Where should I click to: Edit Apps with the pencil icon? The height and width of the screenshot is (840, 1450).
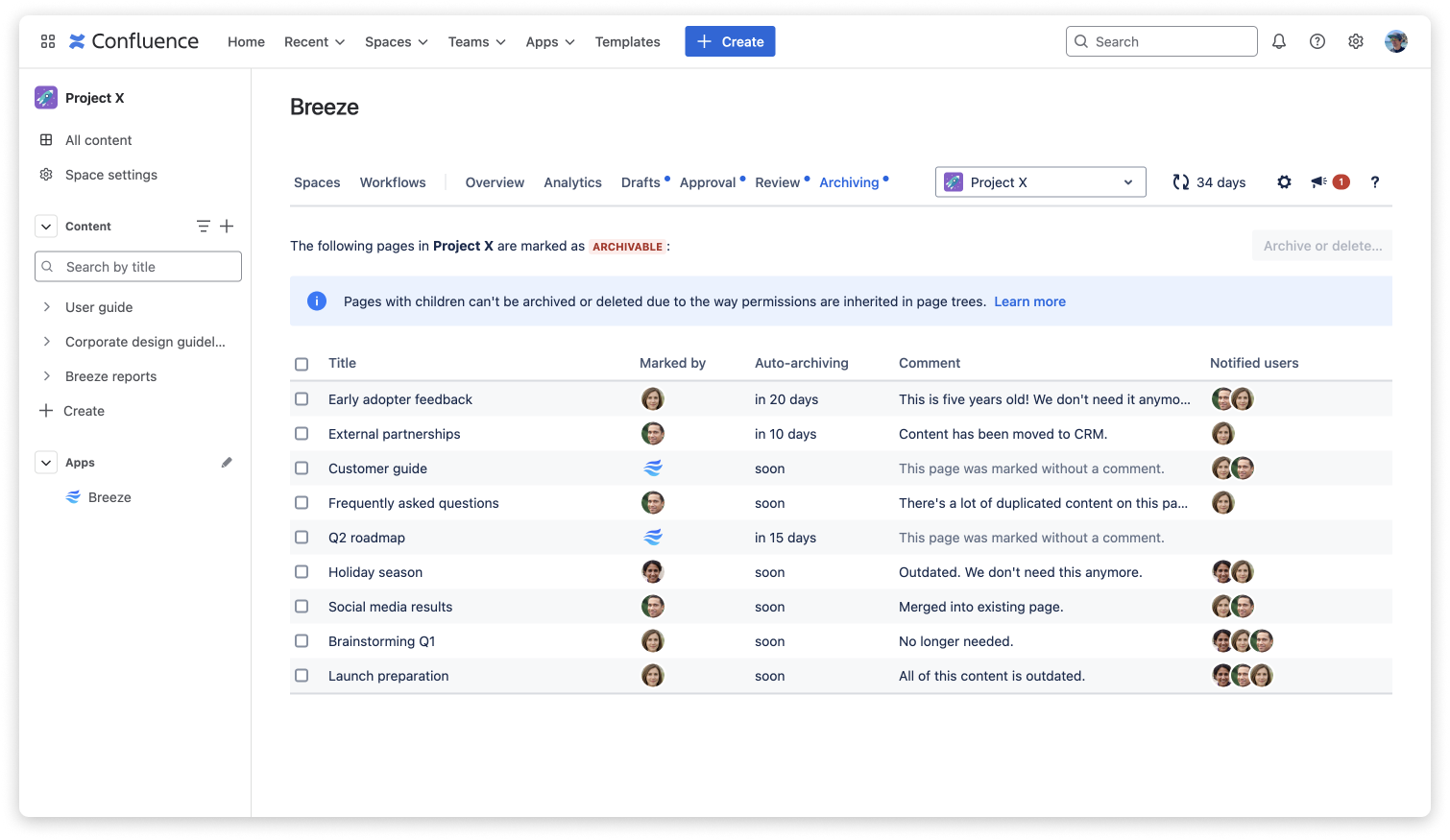227,463
